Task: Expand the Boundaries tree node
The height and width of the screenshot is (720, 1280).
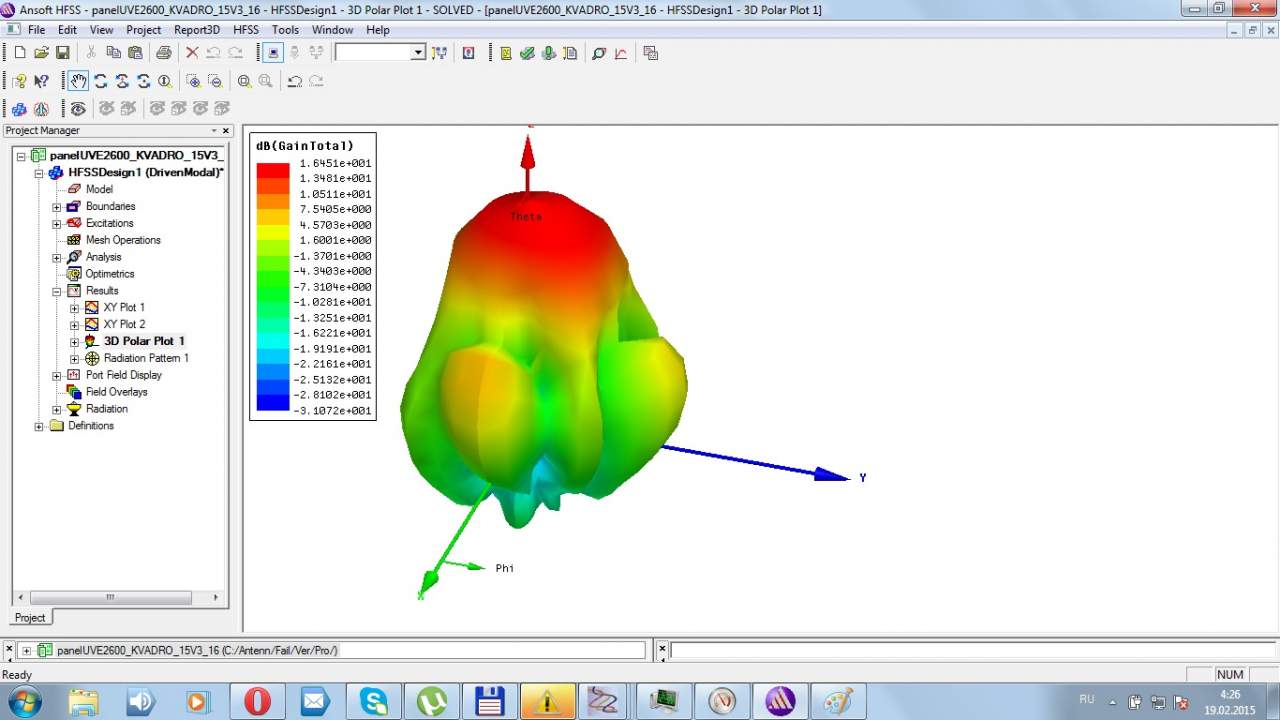Action: (57, 207)
